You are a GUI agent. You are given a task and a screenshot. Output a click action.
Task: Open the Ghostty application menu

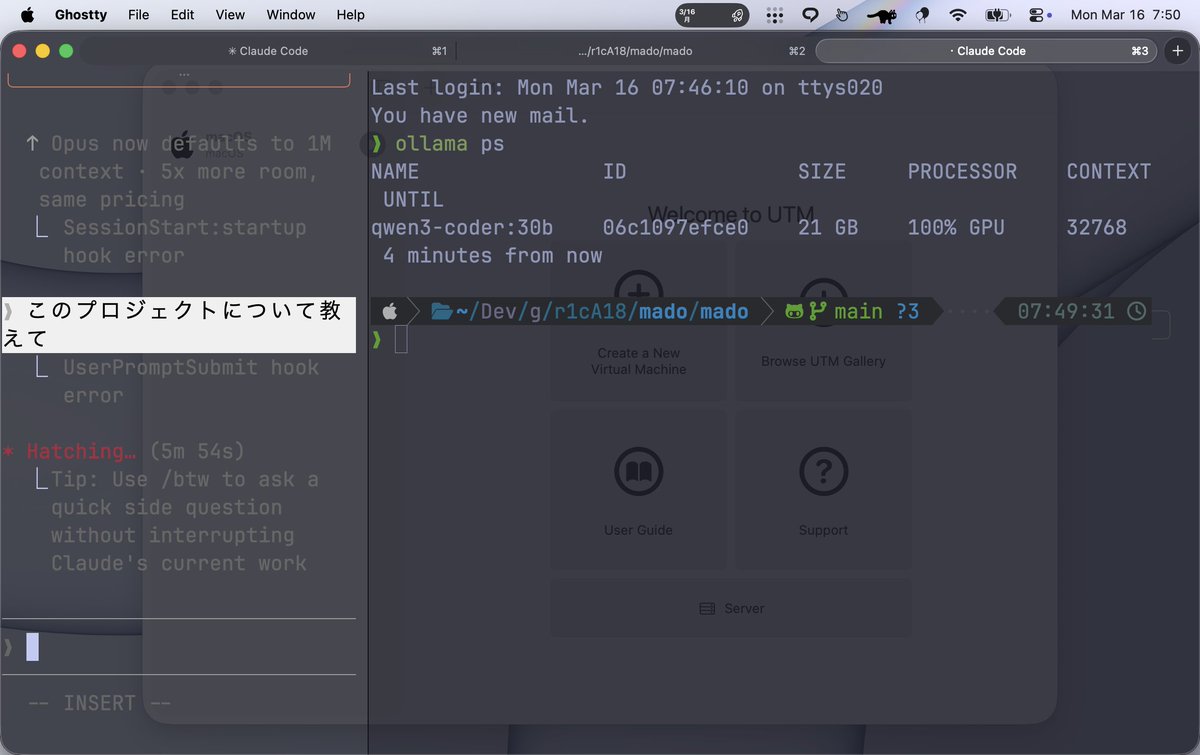(81, 15)
